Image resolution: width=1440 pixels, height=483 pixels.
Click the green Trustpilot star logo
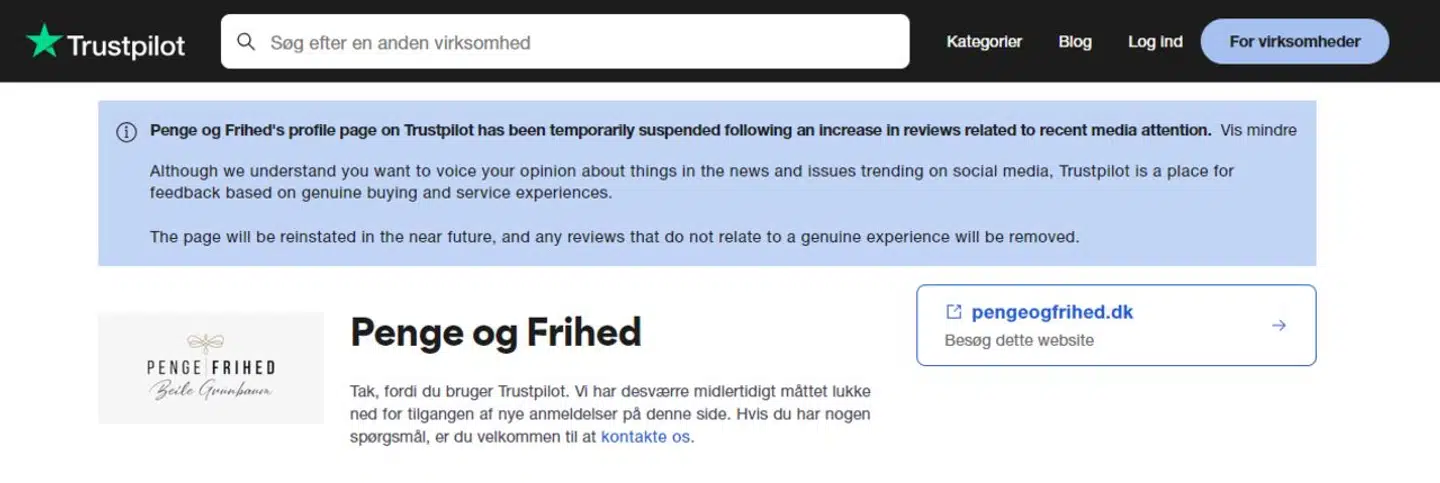click(43, 41)
